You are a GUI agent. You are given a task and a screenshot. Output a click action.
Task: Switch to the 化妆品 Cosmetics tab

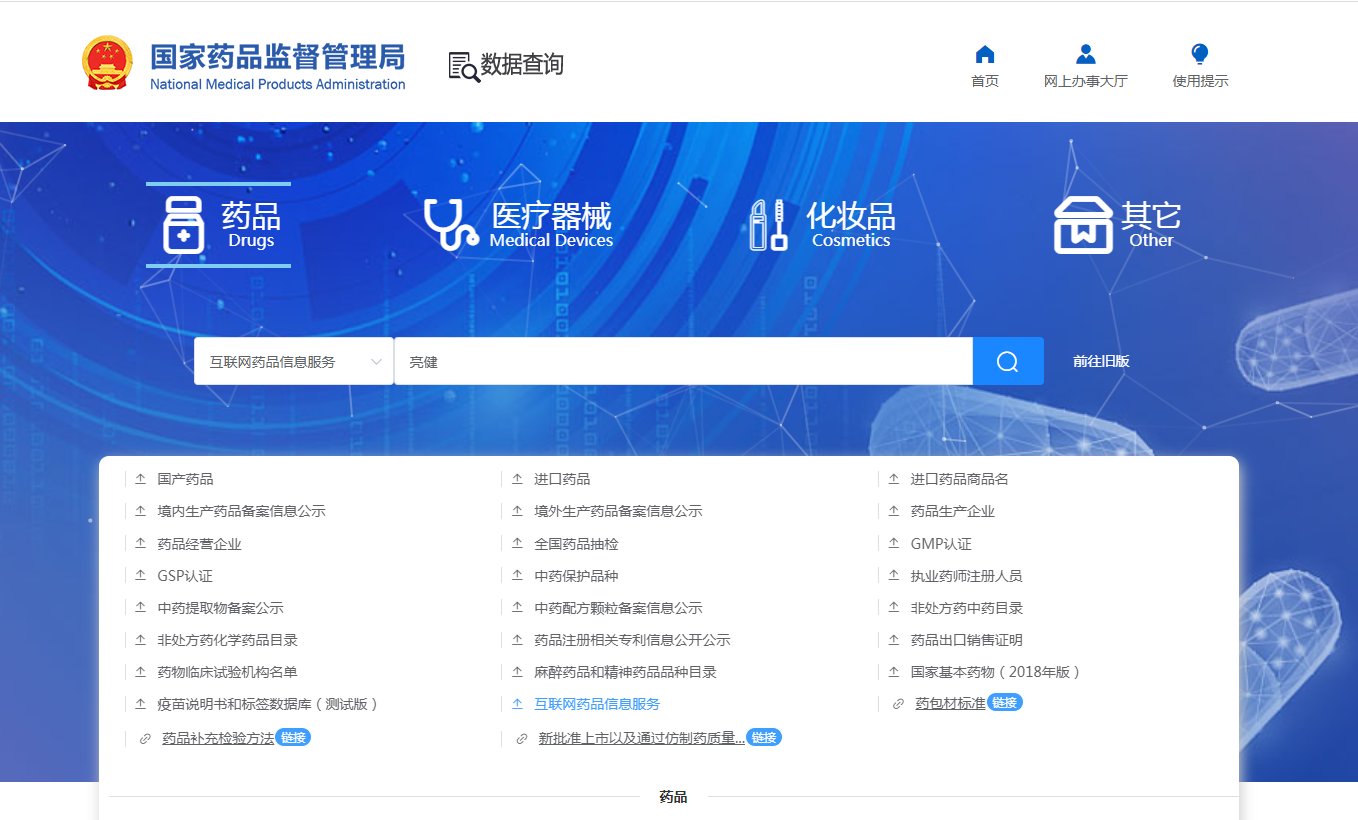pos(822,225)
